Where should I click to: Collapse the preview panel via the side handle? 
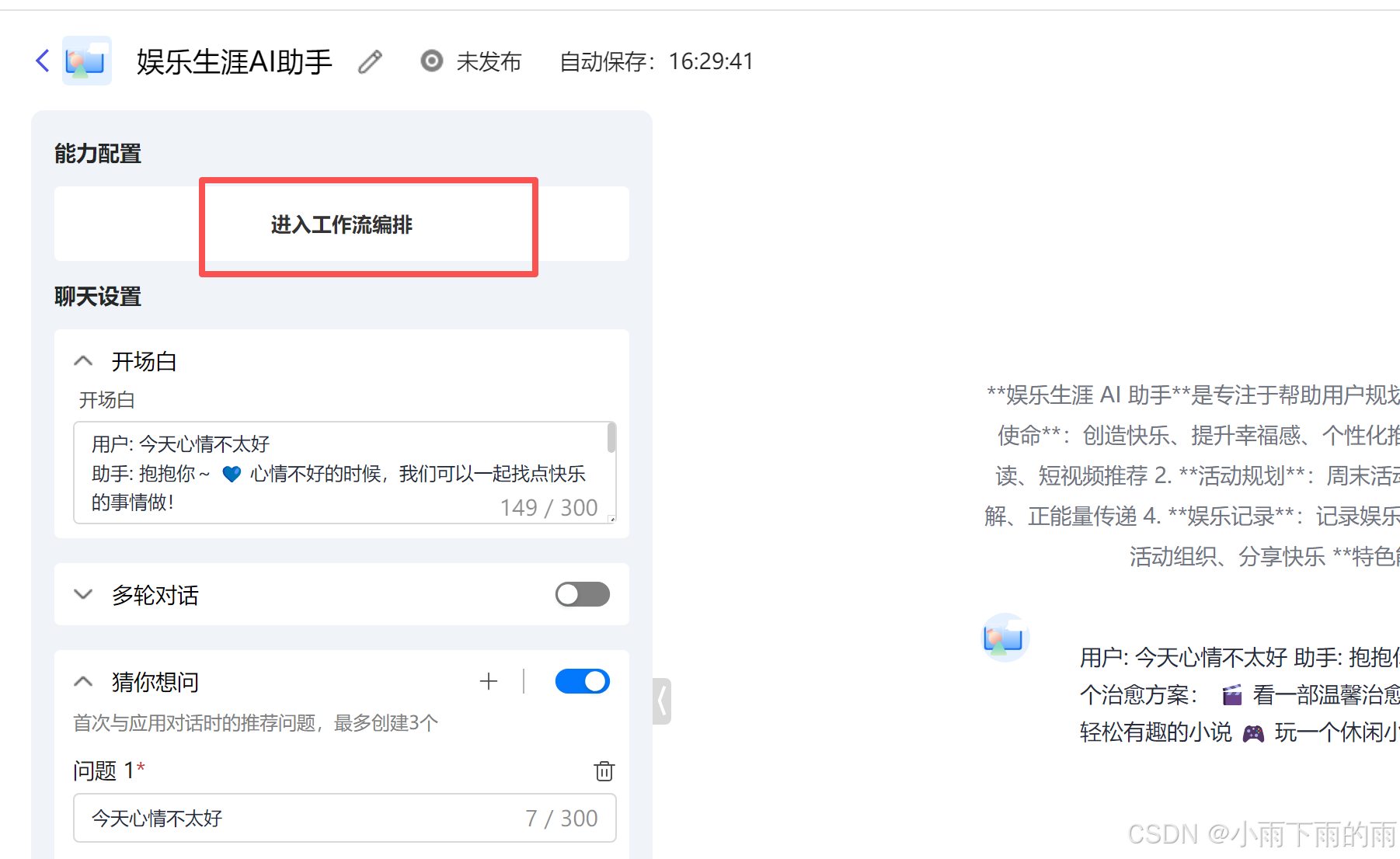click(661, 701)
